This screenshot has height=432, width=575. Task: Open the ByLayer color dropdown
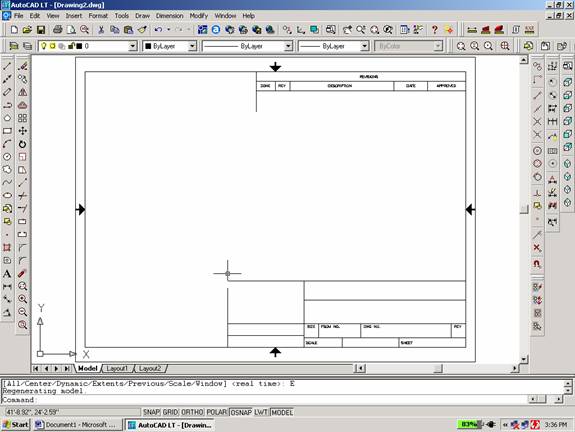tap(169, 46)
